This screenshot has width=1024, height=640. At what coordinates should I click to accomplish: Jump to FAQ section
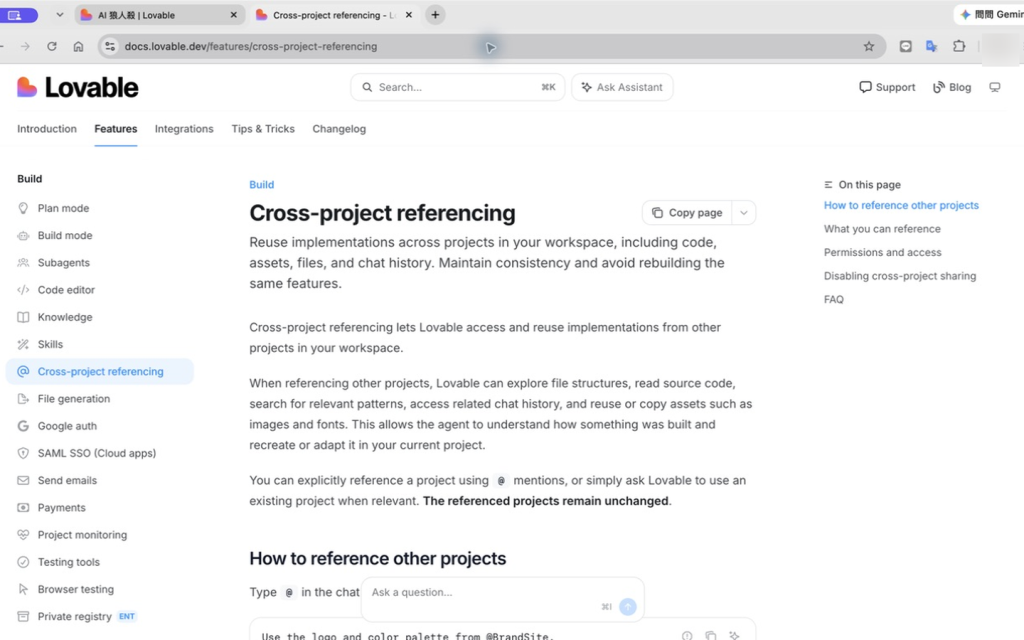(834, 300)
